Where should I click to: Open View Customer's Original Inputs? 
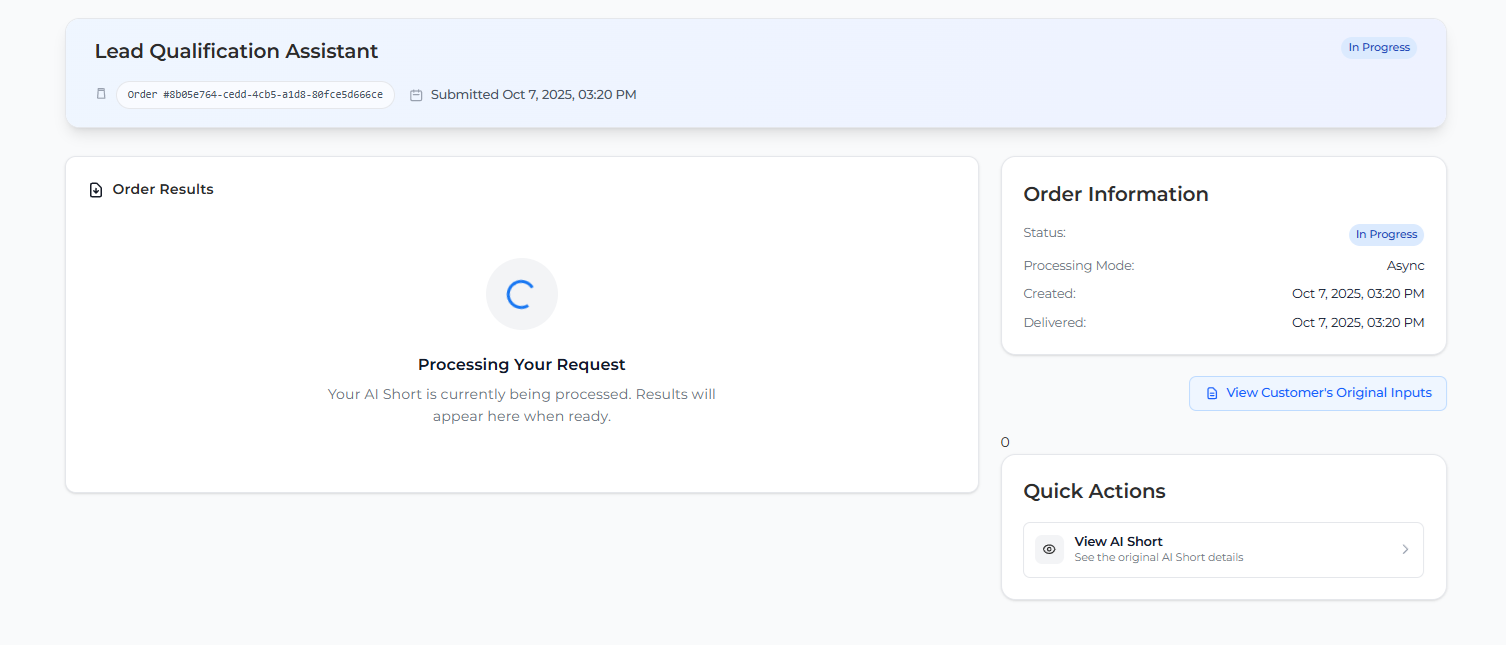pyautogui.click(x=1317, y=393)
